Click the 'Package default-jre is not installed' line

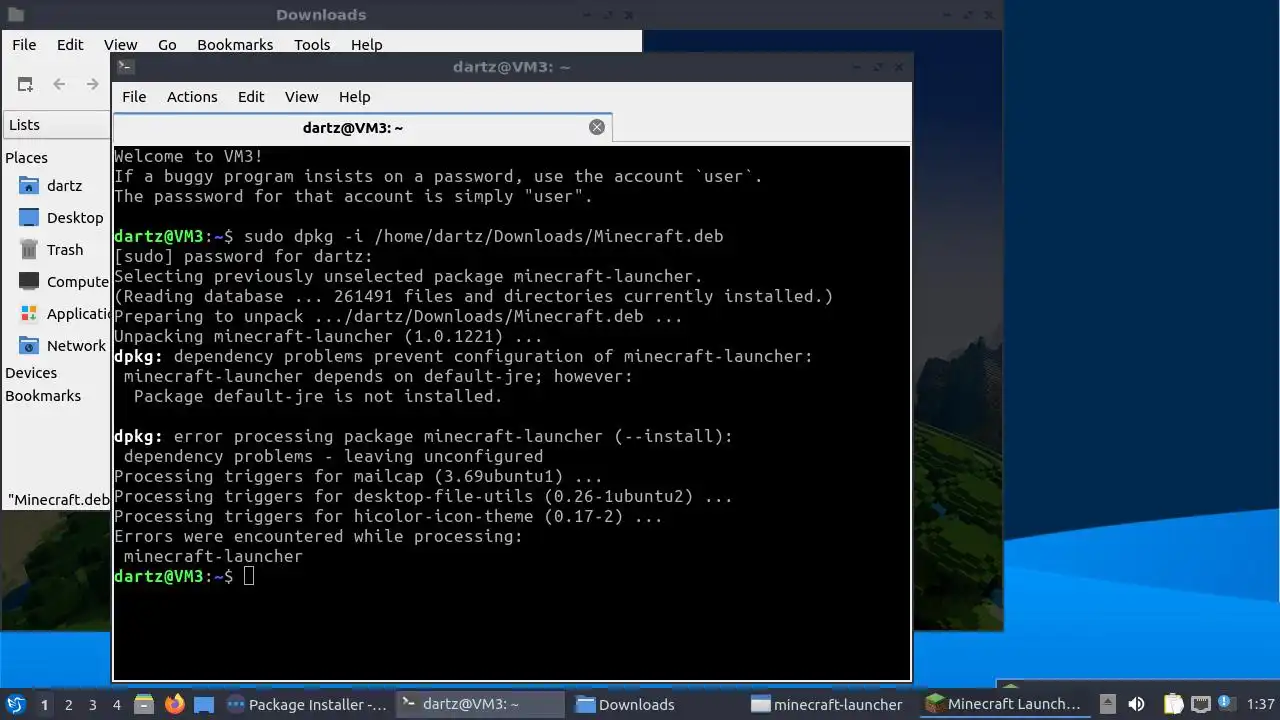point(318,397)
